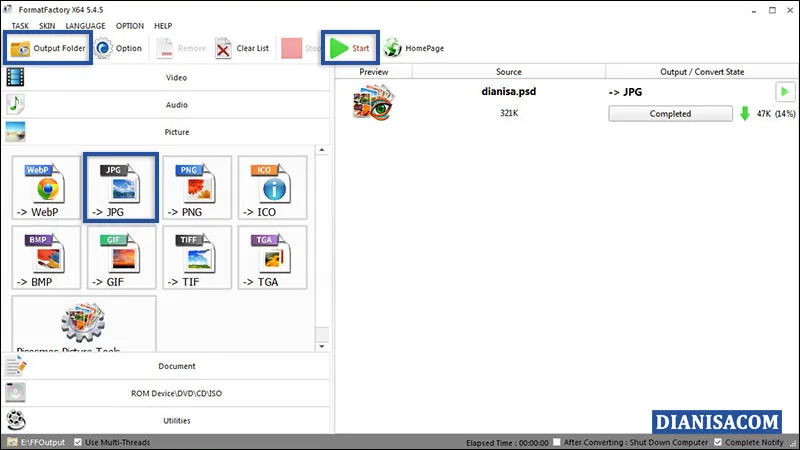Maximize the FormatFactory window
The image size is (800, 450).
coord(772,10)
